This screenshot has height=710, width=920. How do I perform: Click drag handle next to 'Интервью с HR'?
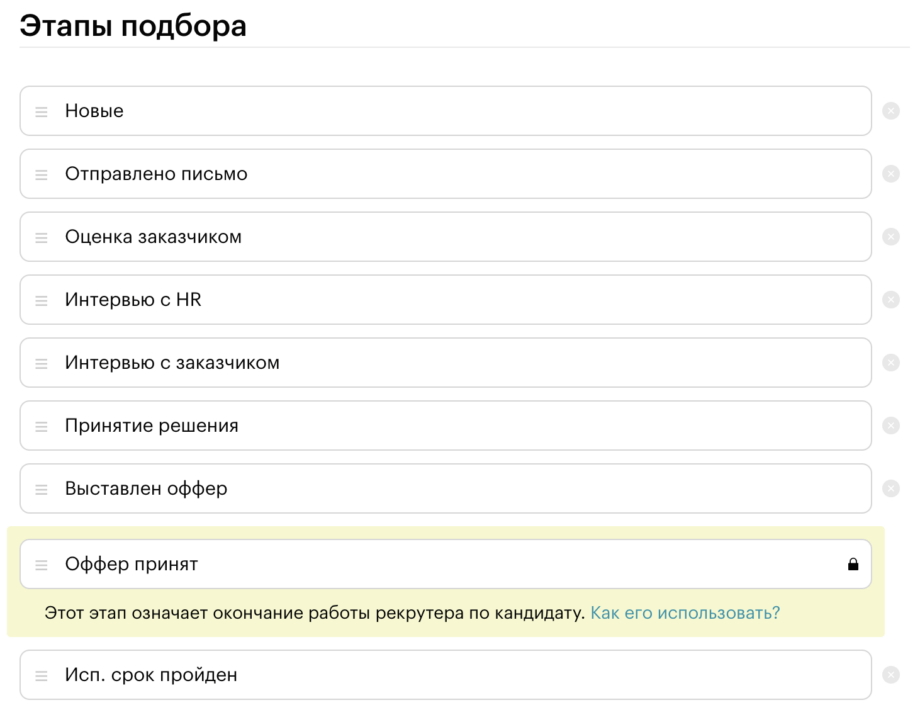point(42,301)
